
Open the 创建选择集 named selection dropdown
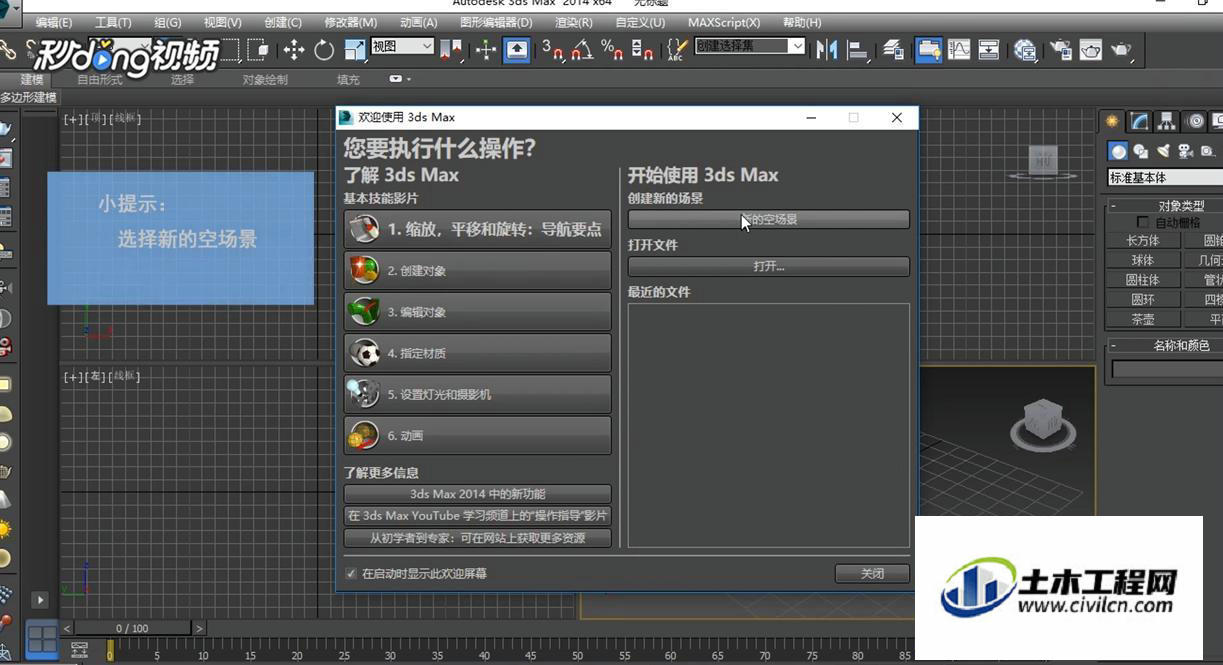click(x=750, y=46)
